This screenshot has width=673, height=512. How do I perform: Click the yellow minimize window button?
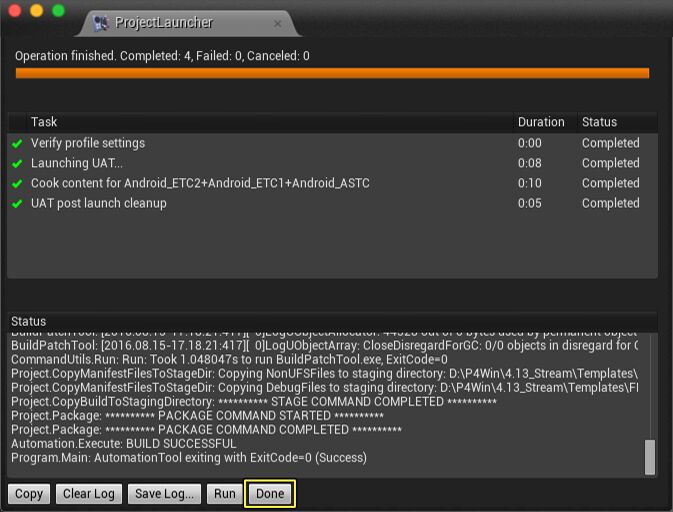tap(36, 10)
